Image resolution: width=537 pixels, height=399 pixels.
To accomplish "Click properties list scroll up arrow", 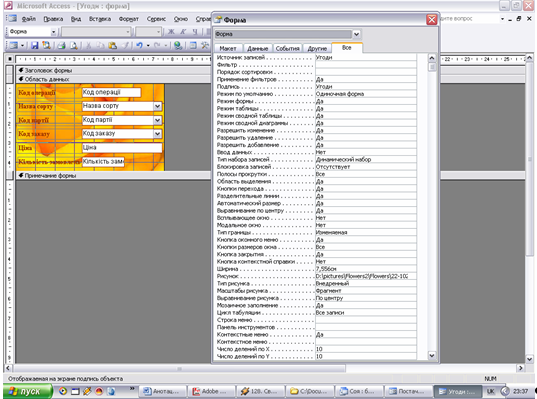I will [x=432, y=58].
